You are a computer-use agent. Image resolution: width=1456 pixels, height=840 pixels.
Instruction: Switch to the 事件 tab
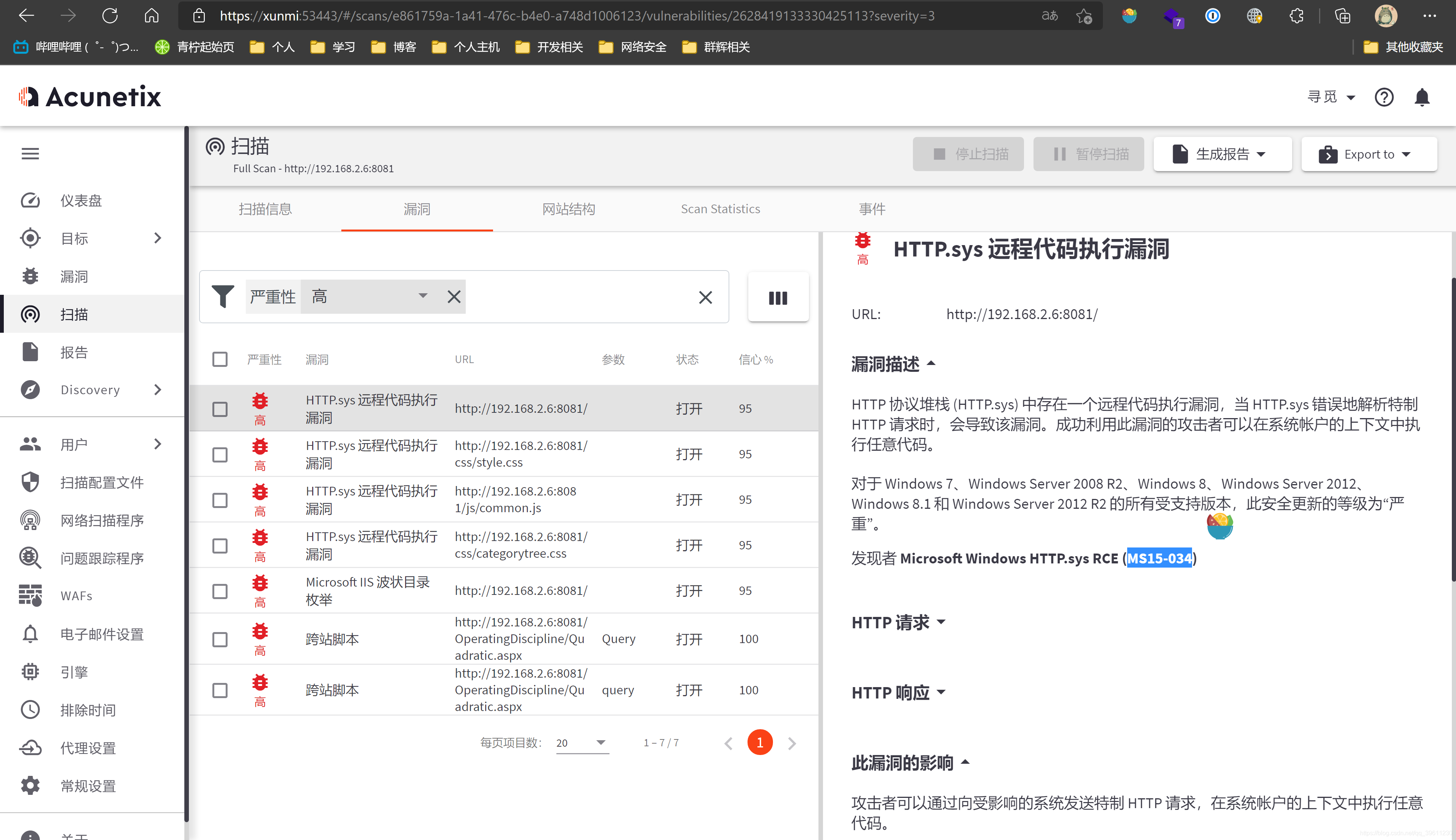tap(872, 209)
